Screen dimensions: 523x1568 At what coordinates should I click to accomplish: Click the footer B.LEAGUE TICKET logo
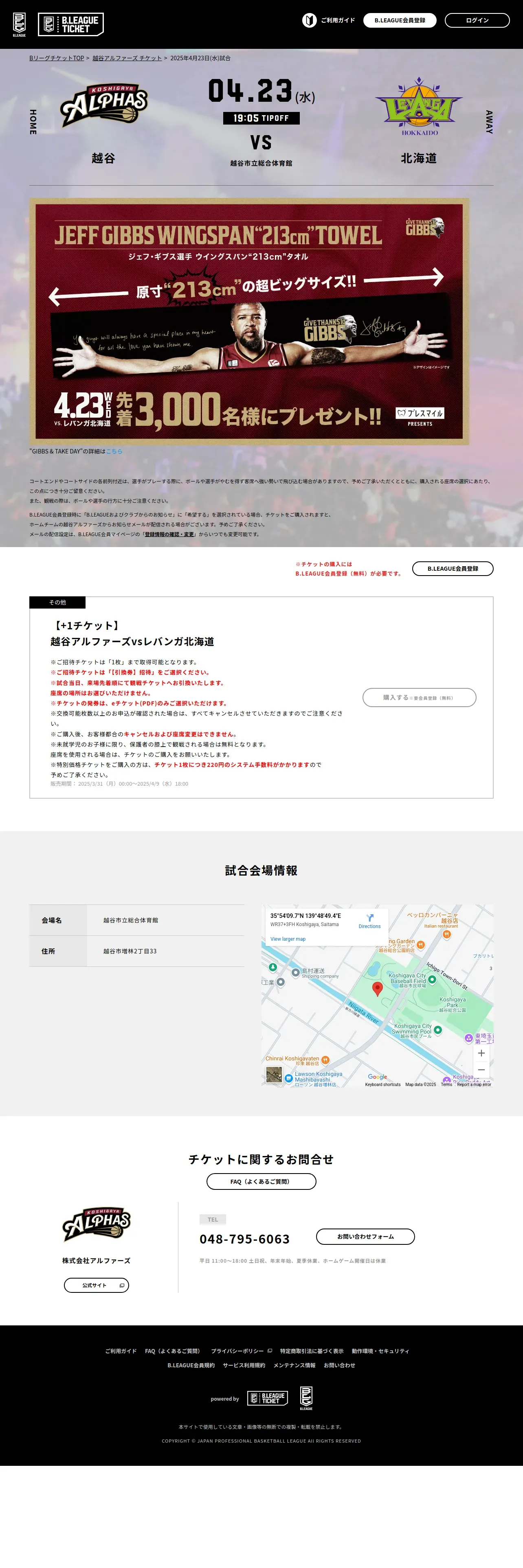coord(267,1398)
